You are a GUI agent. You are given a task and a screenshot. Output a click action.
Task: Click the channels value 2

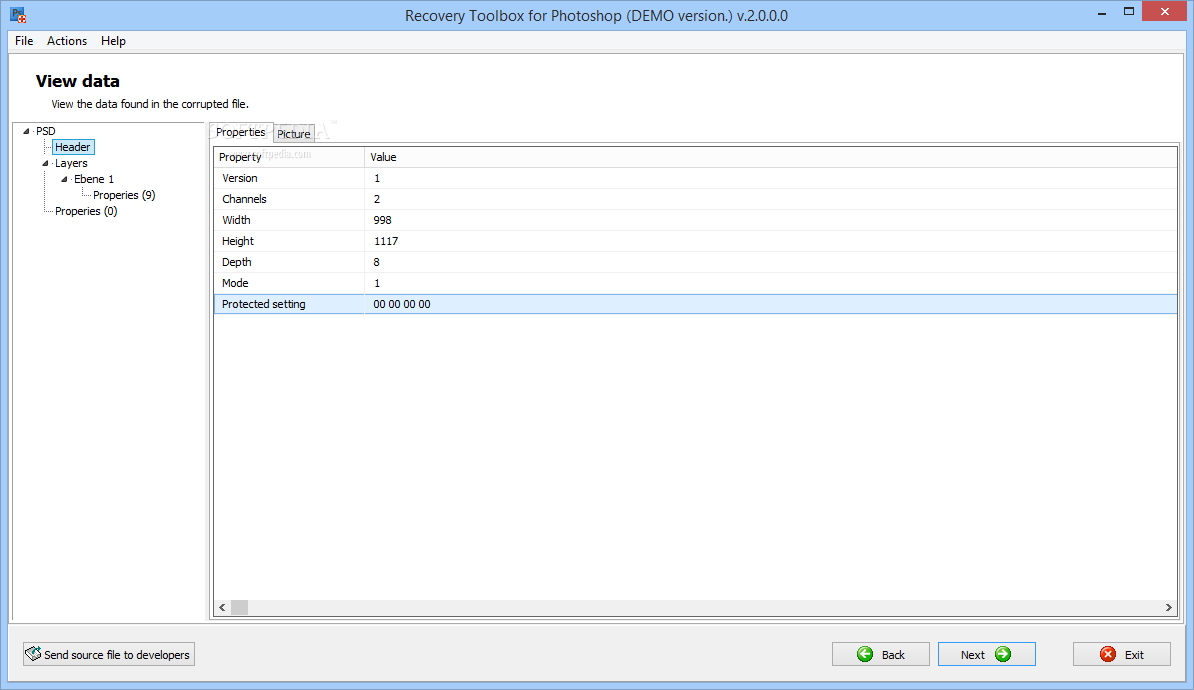point(376,199)
